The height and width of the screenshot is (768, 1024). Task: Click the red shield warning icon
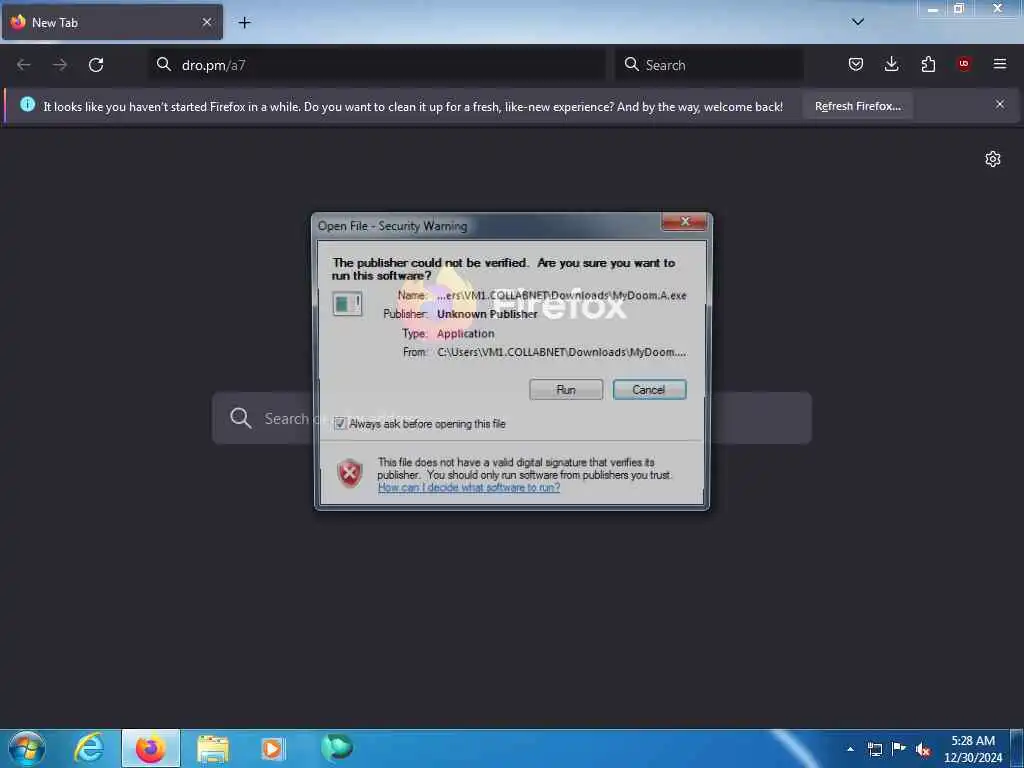(x=350, y=473)
